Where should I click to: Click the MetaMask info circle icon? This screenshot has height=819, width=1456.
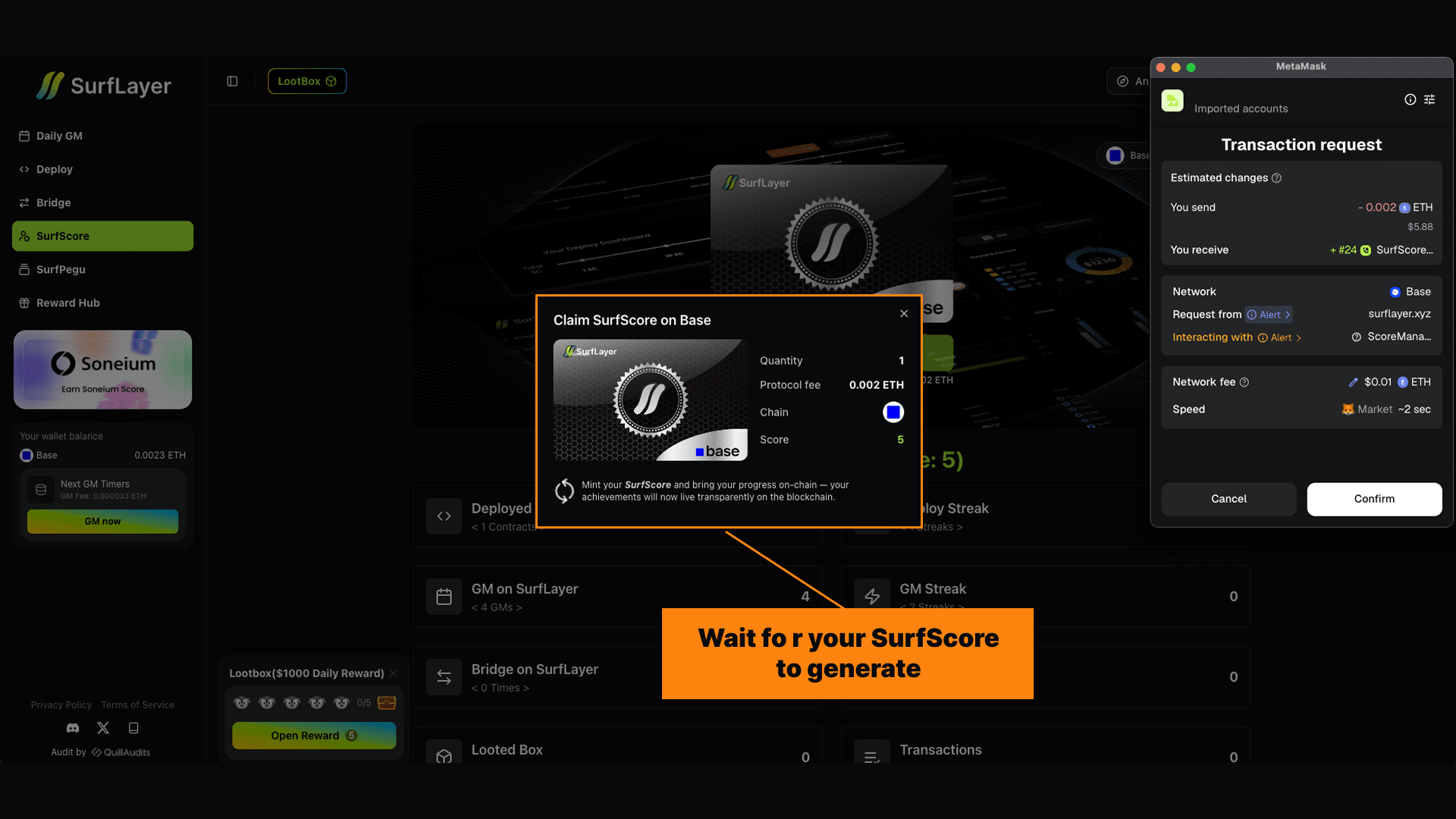coord(1410,99)
